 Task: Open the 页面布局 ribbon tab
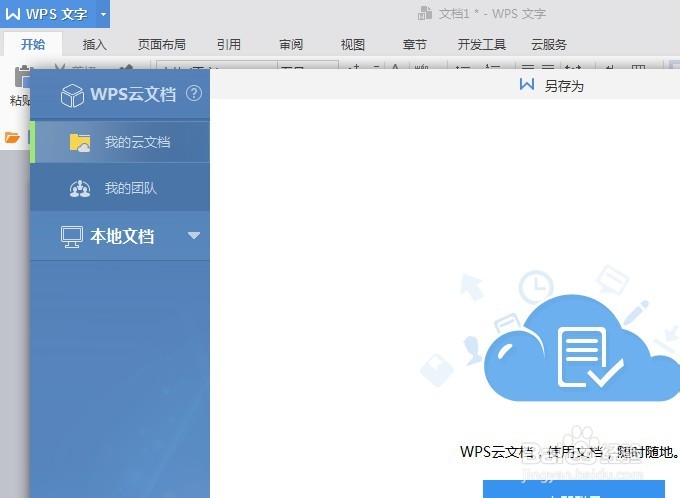coord(162,44)
